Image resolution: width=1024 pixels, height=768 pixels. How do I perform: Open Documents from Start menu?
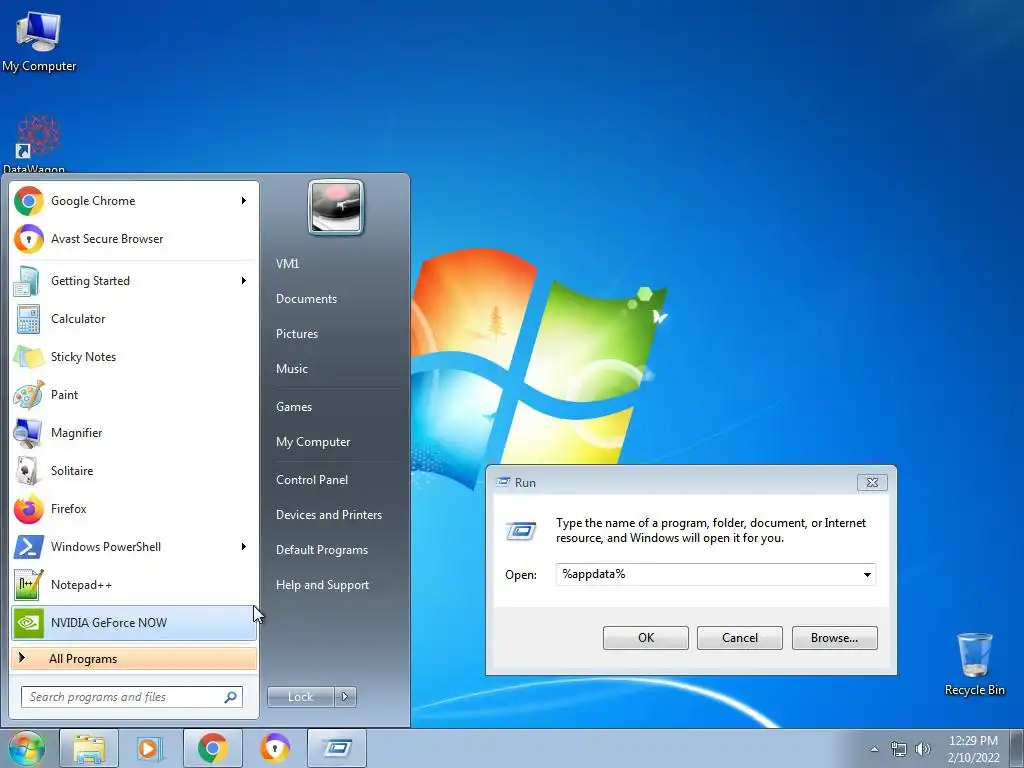pyautogui.click(x=306, y=298)
